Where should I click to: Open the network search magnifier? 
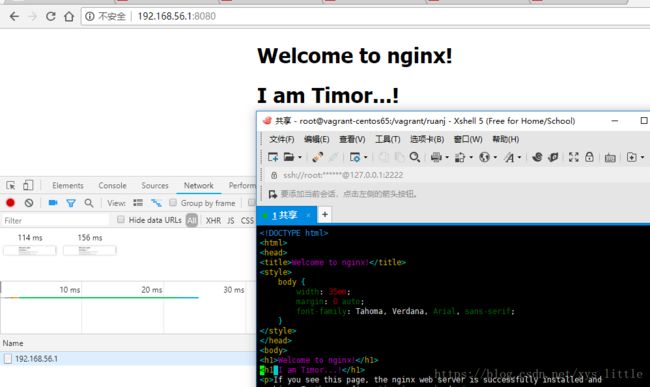[x=89, y=203]
